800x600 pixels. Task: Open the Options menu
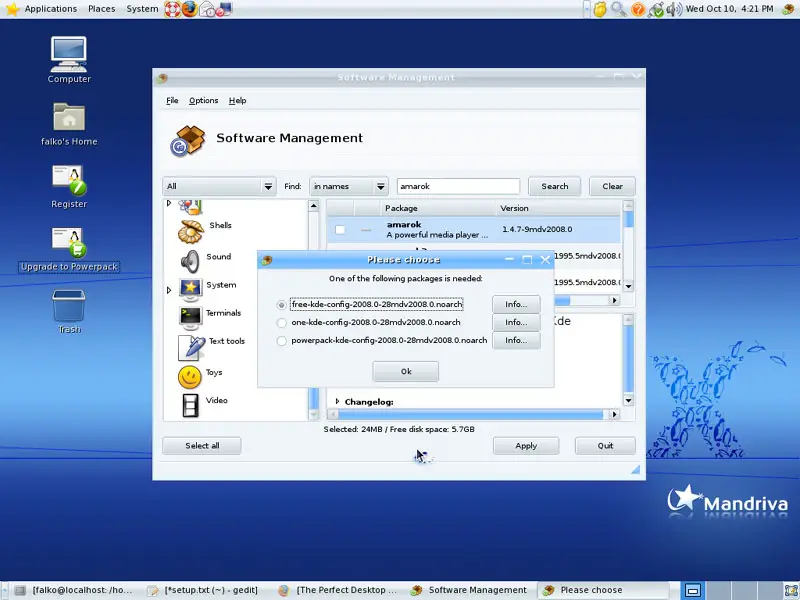(x=204, y=101)
